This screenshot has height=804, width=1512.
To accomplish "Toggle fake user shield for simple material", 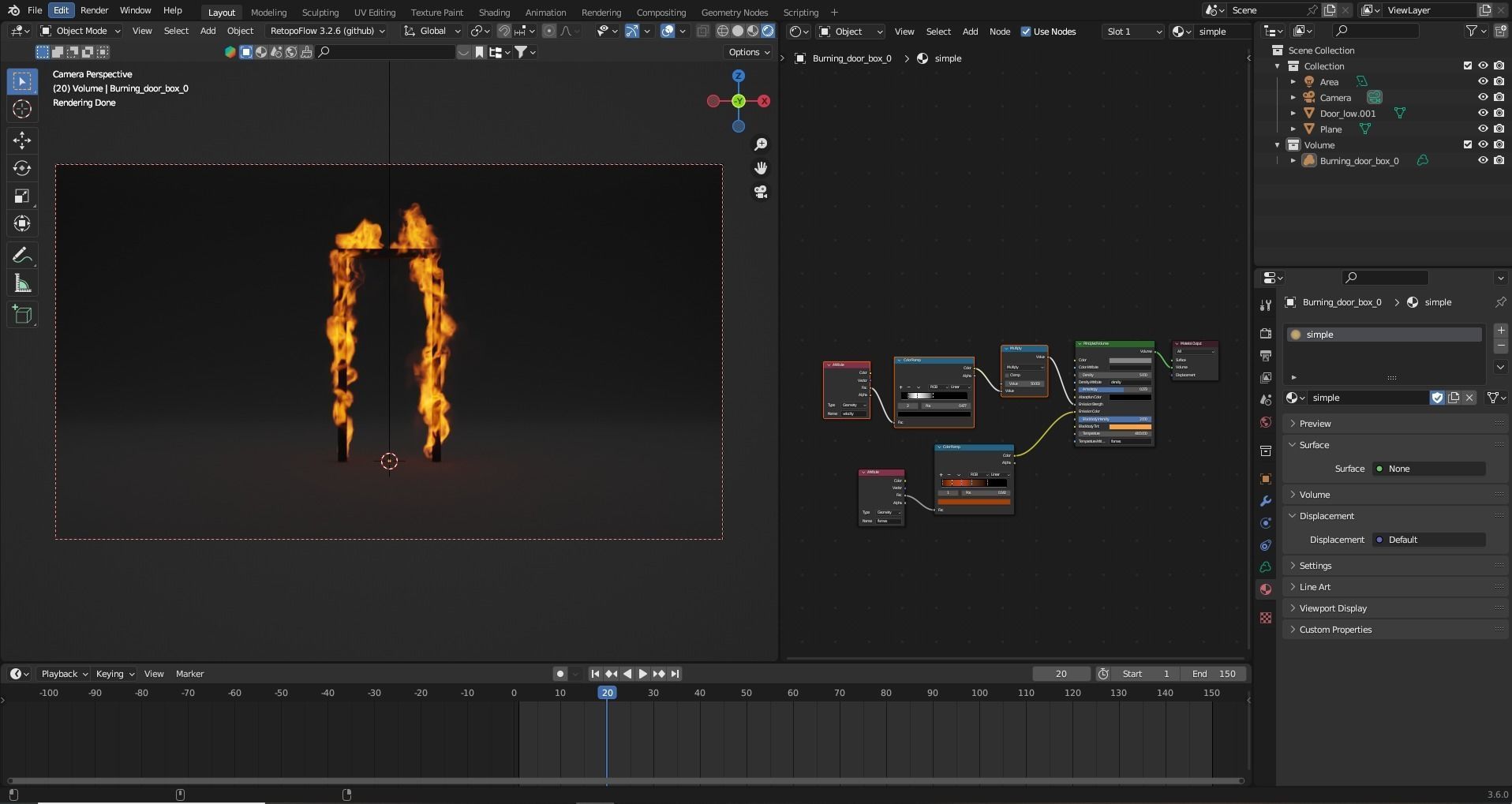I will pos(1437,398).
